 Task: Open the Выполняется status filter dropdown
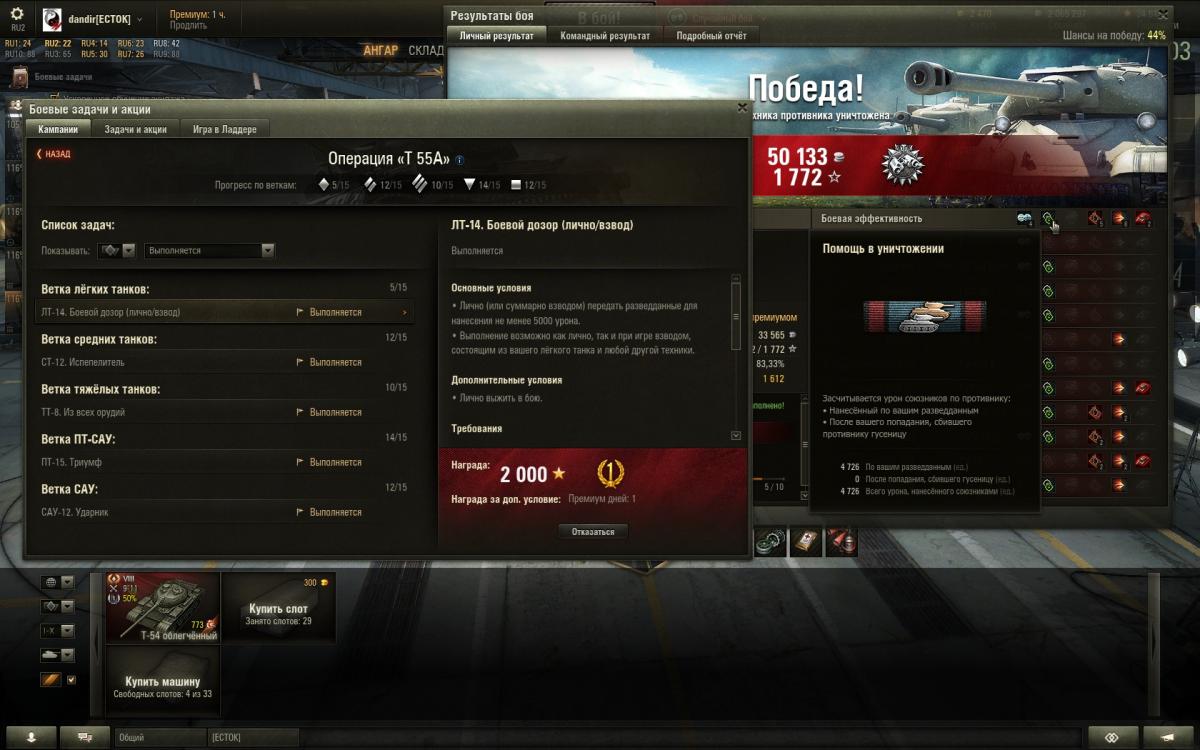[x=209, y=250]
